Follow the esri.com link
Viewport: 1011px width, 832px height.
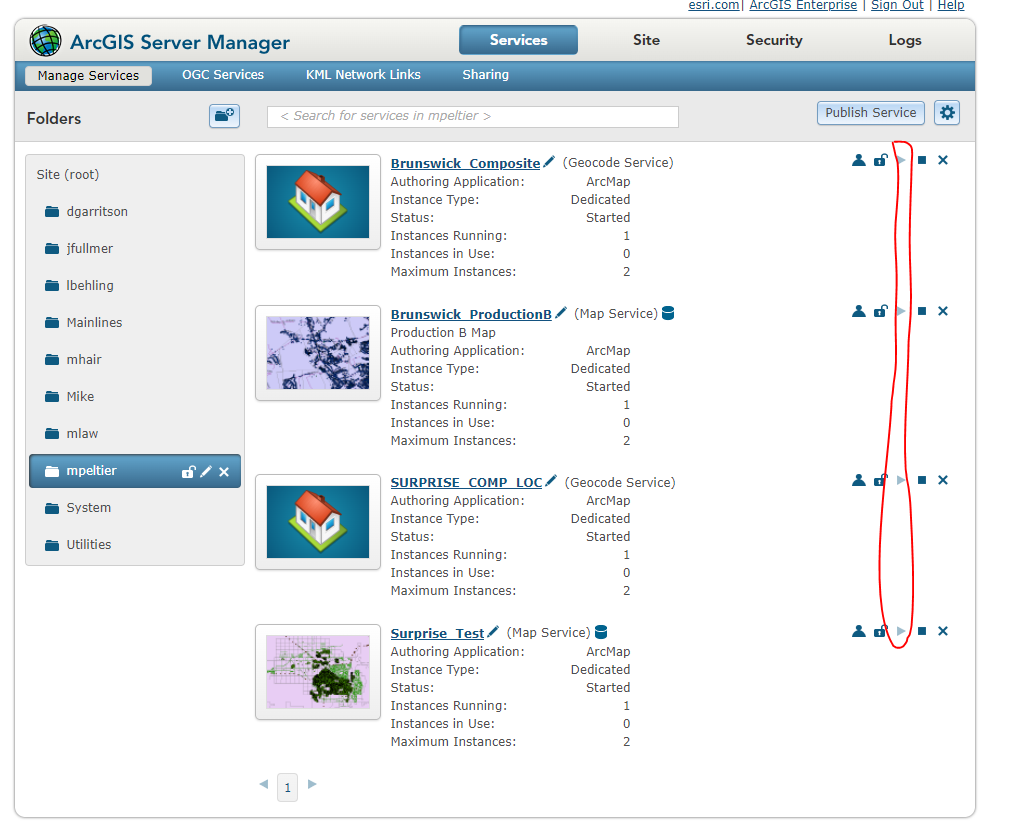coord(714,5)
